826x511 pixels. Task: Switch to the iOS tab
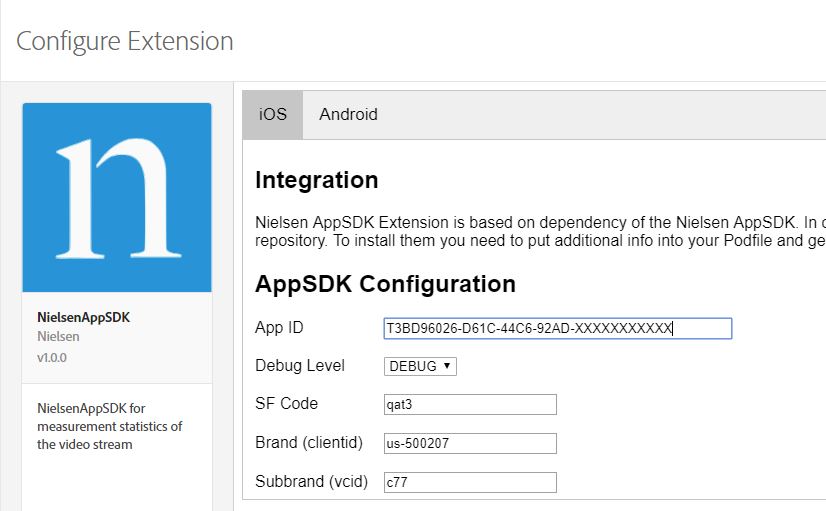[272, 115]
